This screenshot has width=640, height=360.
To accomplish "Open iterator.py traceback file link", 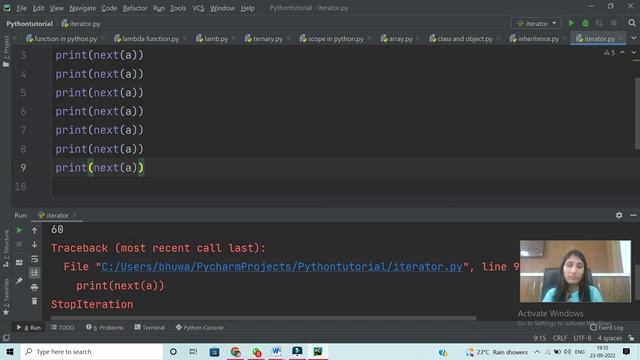I will [282, 267].
